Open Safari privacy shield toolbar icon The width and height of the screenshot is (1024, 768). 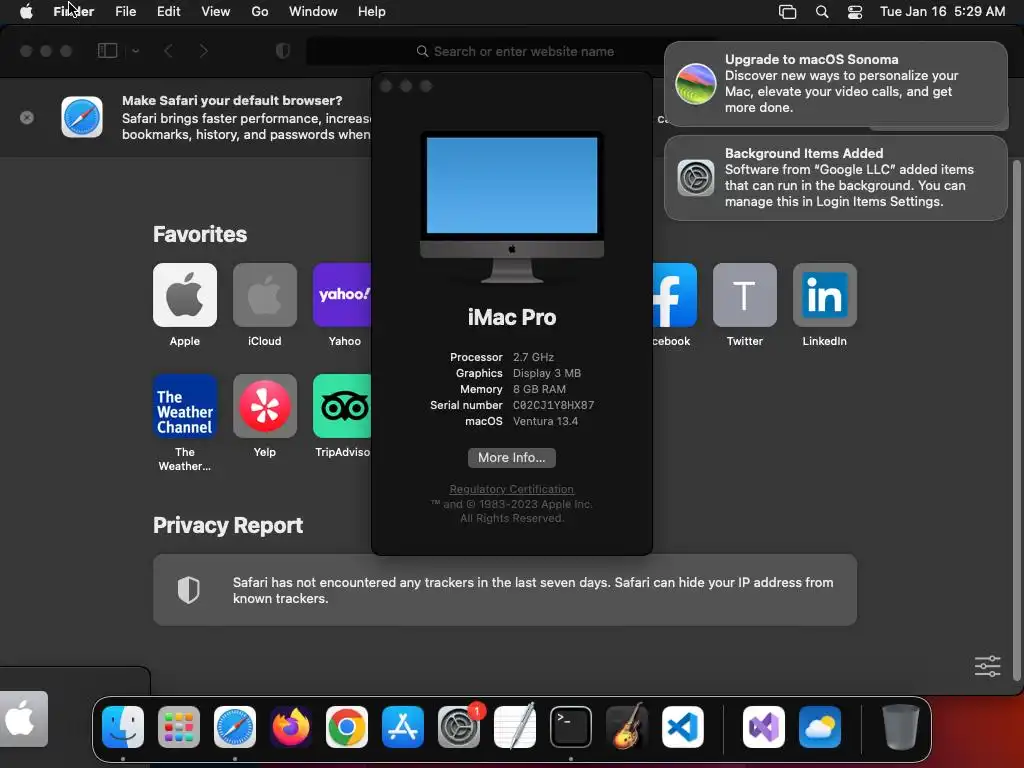(283, 51)
